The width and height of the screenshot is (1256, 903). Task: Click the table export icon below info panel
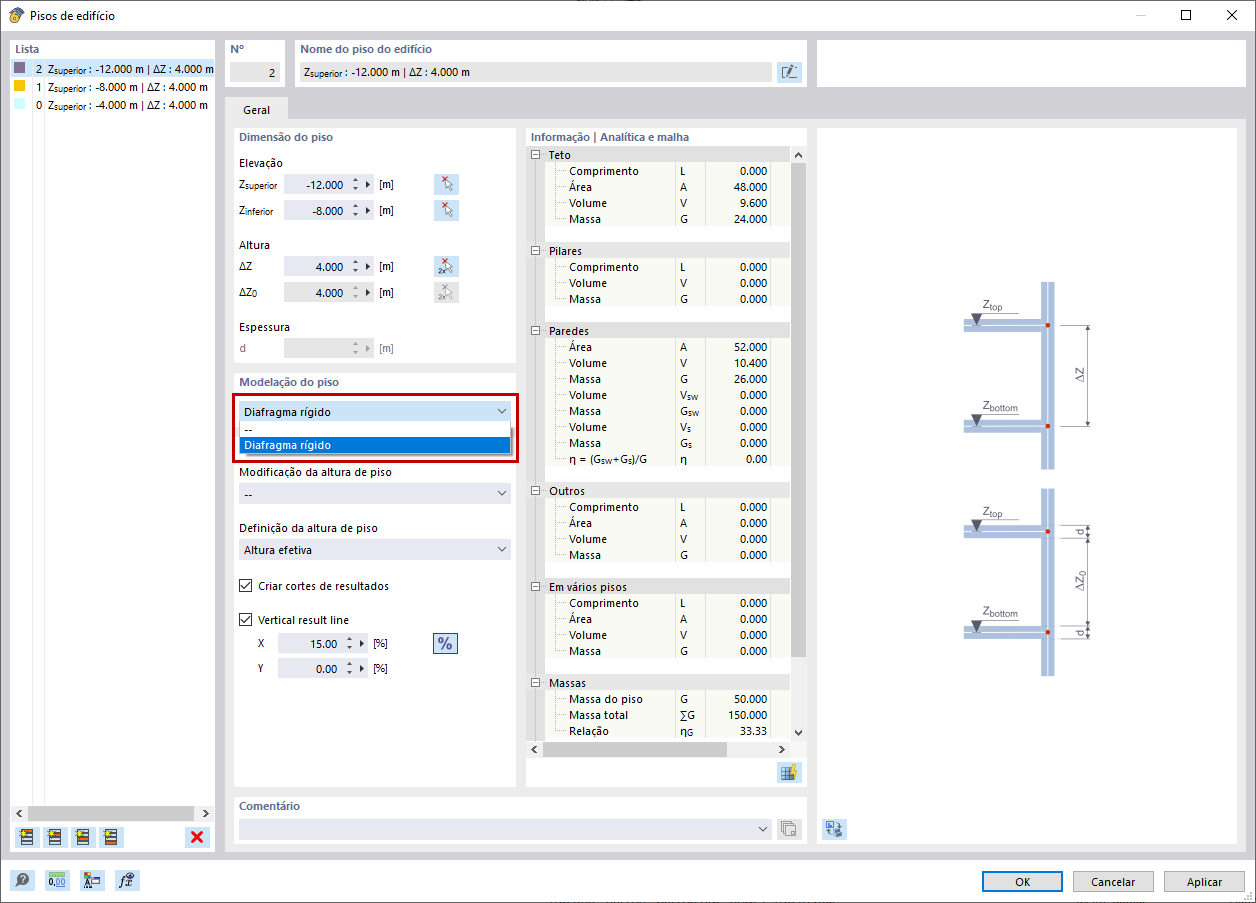tap(789, 772)
